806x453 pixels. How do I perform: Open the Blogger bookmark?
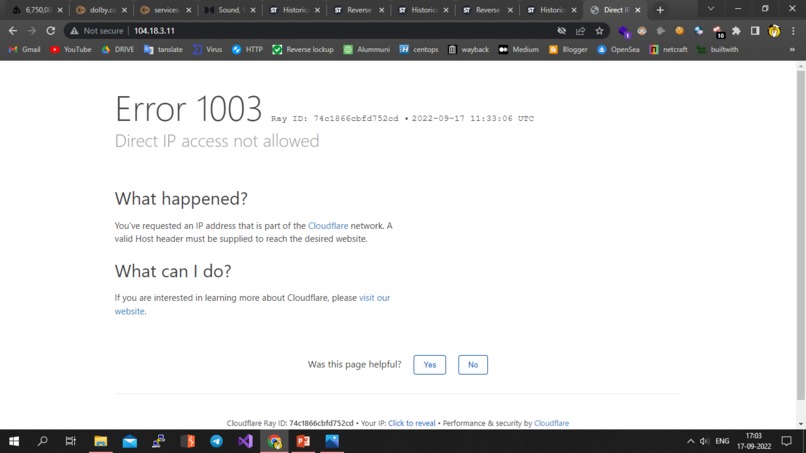click(568, 49)
